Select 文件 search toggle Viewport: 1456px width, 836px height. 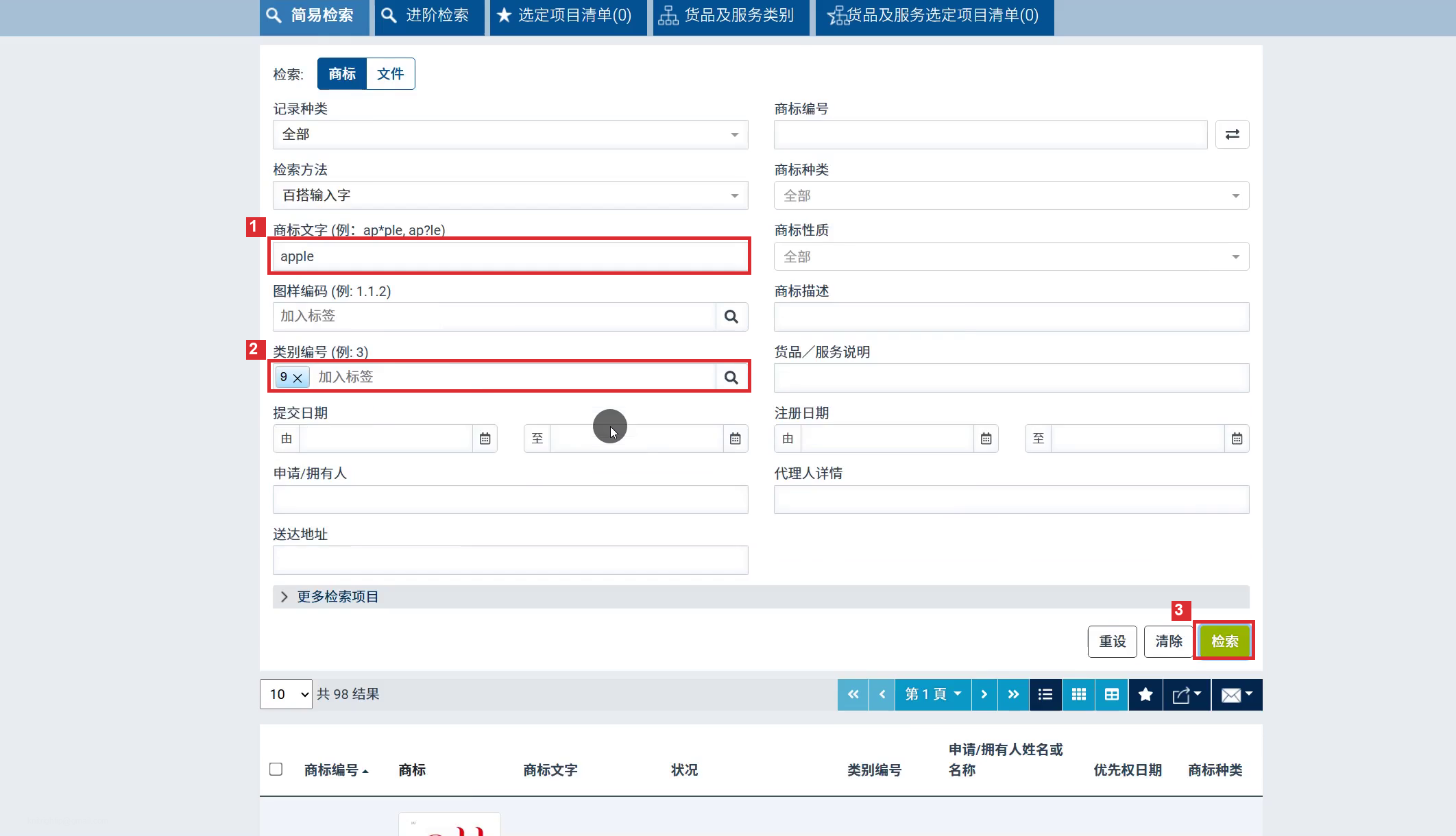tap(391, 74)
